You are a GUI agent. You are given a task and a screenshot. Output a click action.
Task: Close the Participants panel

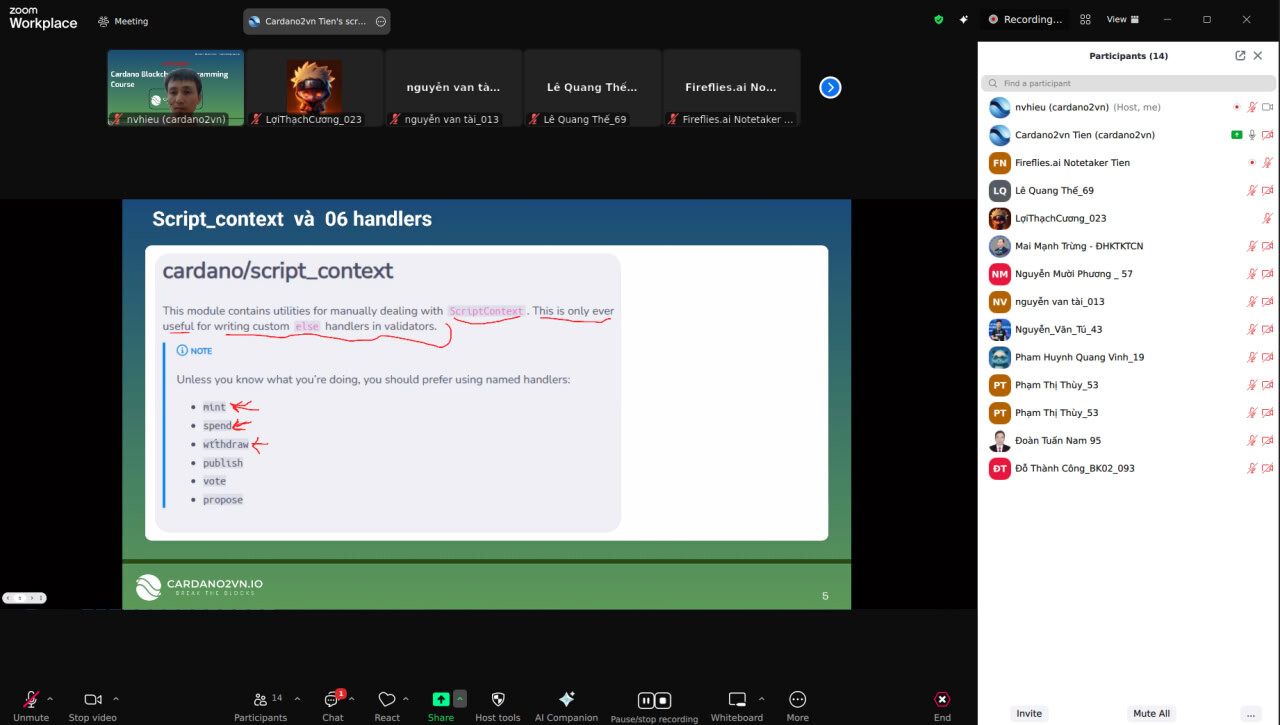pos(1258,56)
